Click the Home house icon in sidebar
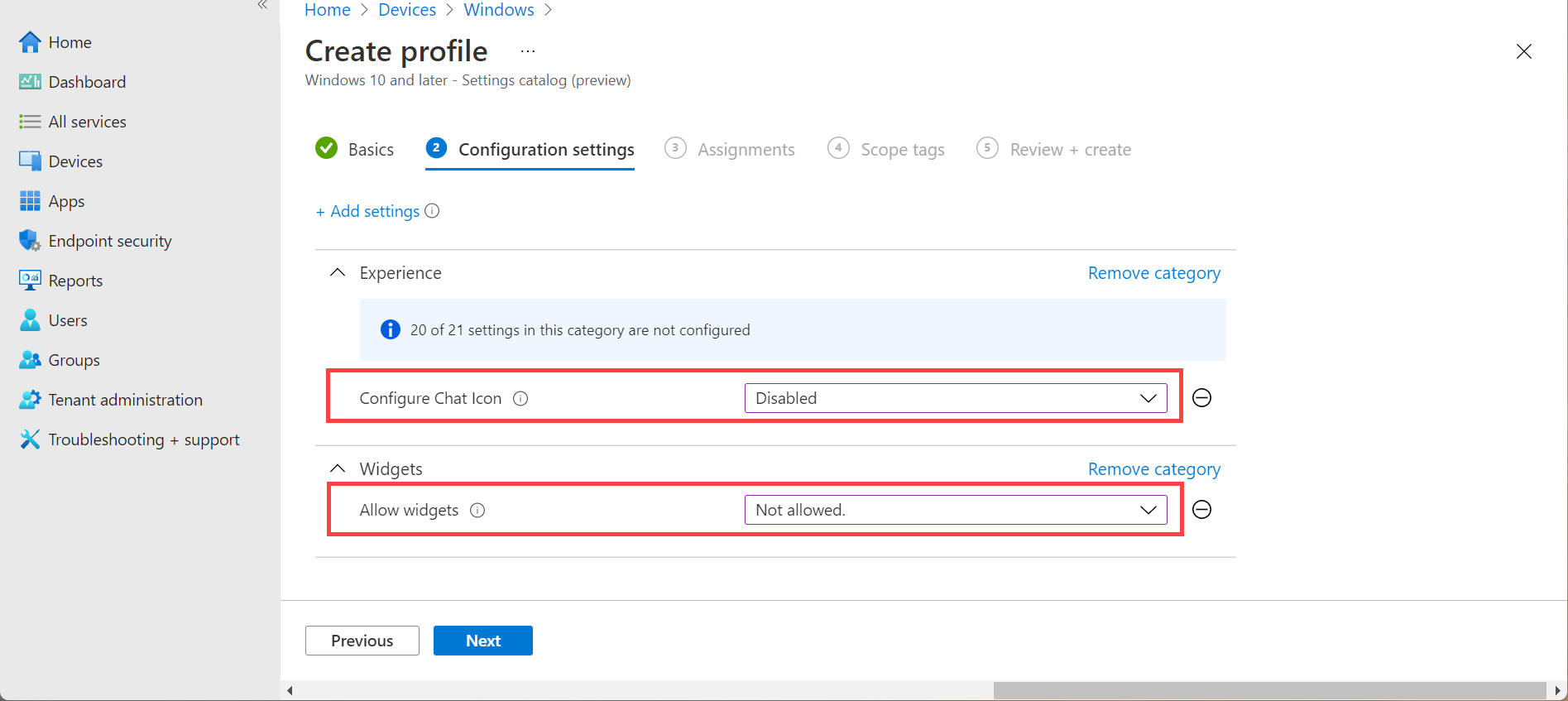Viewport: 1568px width, 701px height. [x=31, y=42]
